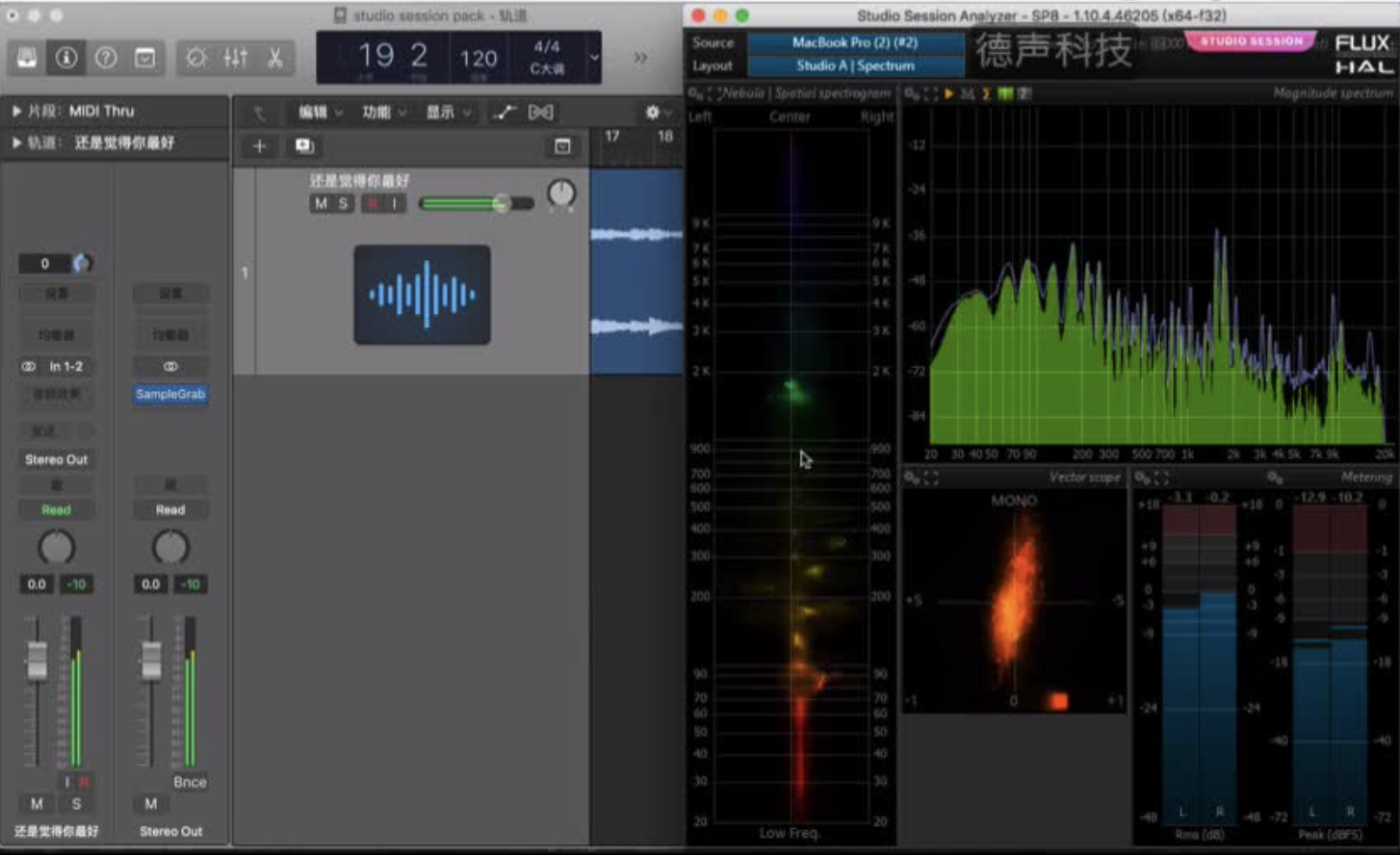Screen dimensions: 1400x855
Task: Mute the Stereo Out channel strip
Action: 150,804
